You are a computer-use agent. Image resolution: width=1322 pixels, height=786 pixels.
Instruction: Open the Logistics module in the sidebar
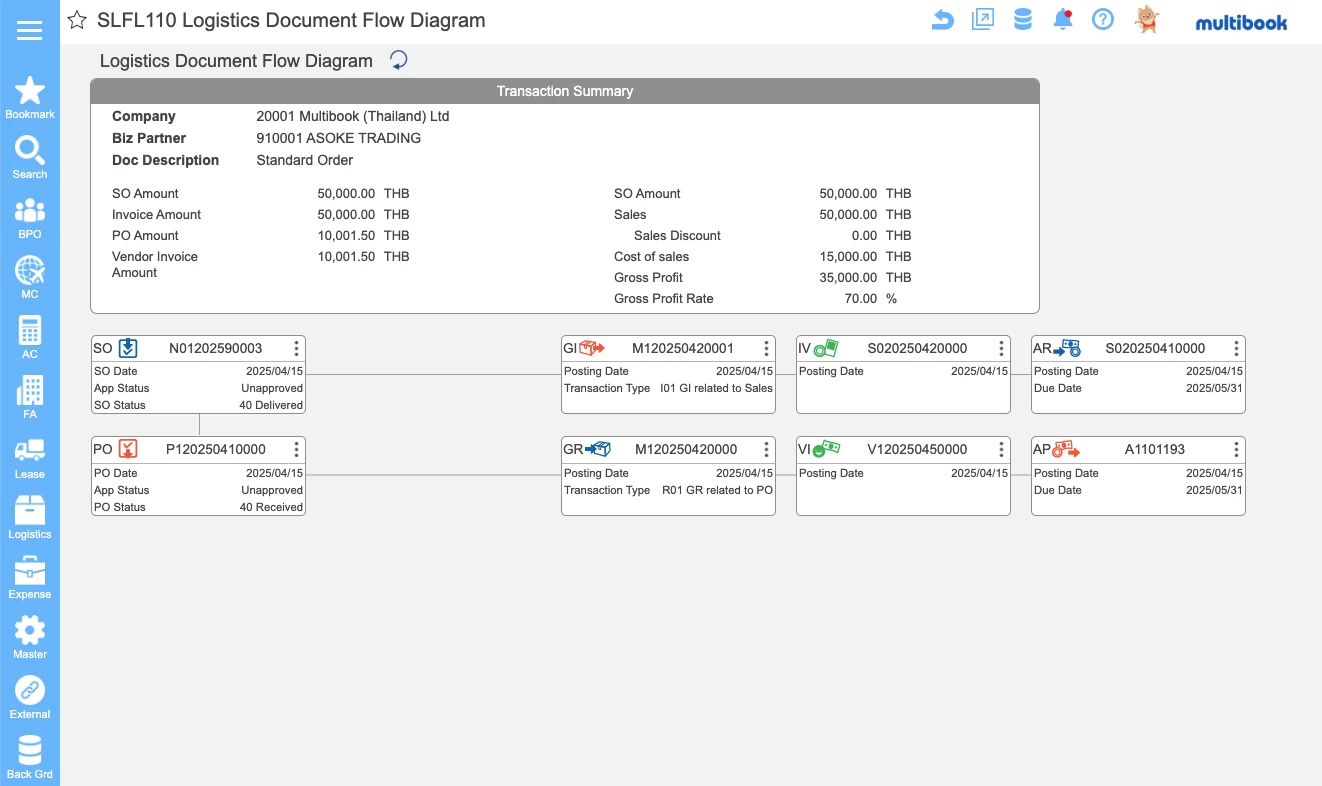[30, 516]
